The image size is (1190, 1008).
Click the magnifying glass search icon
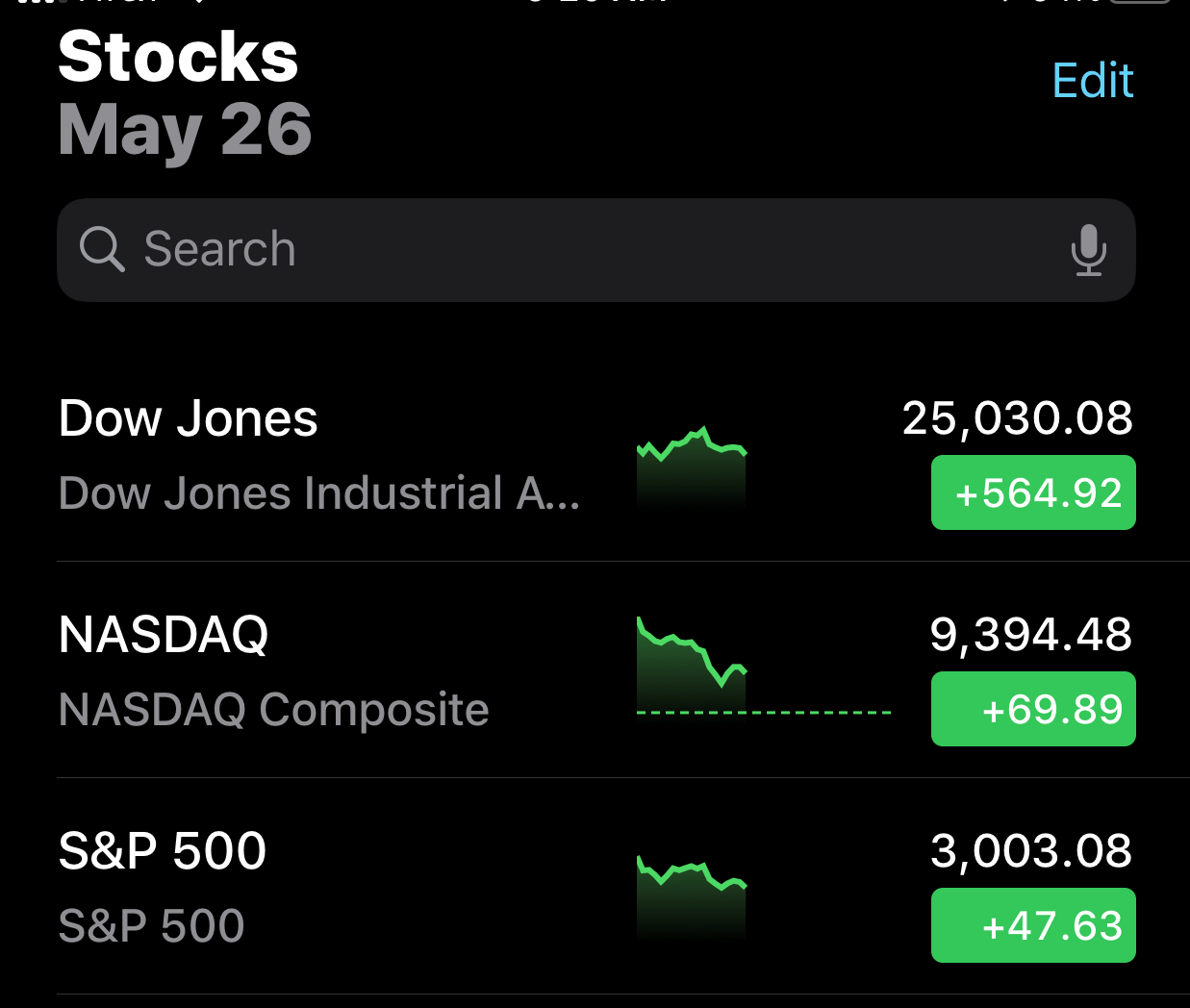click(101, 250)
